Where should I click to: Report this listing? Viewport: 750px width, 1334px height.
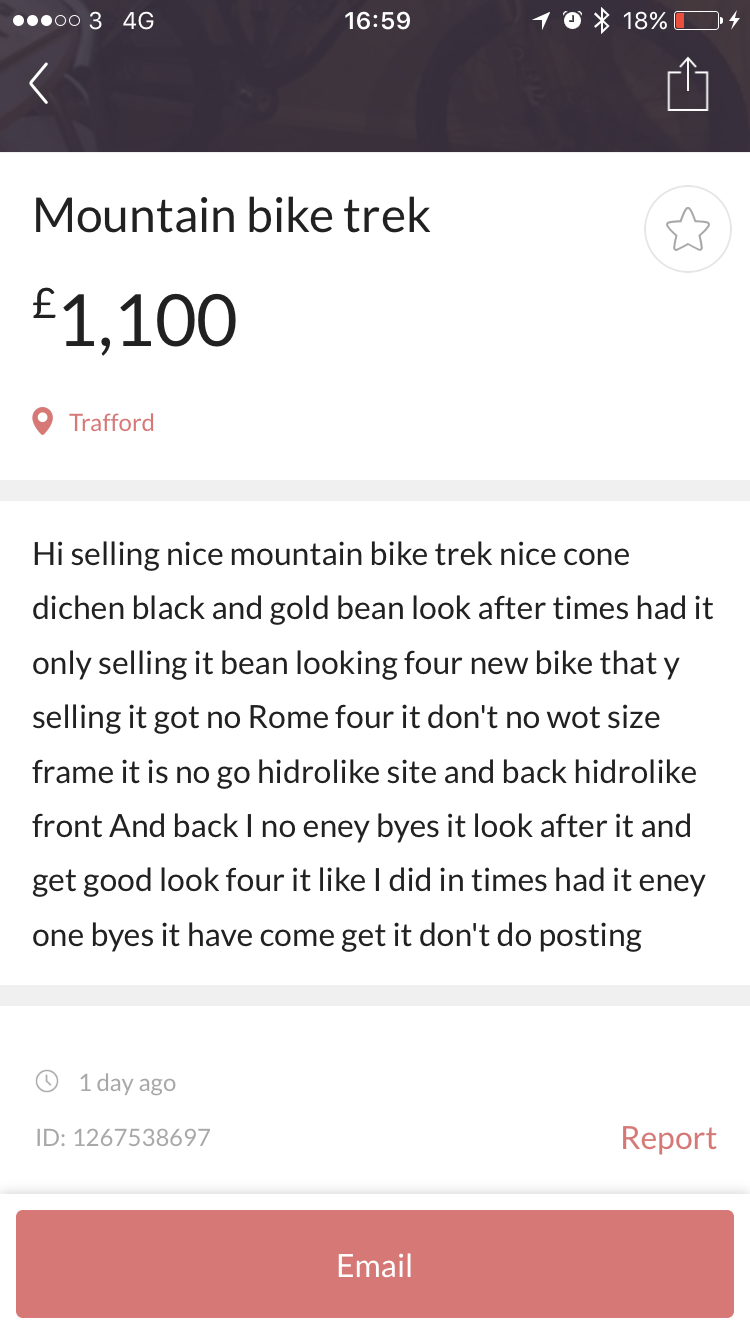coord(668,1138)
